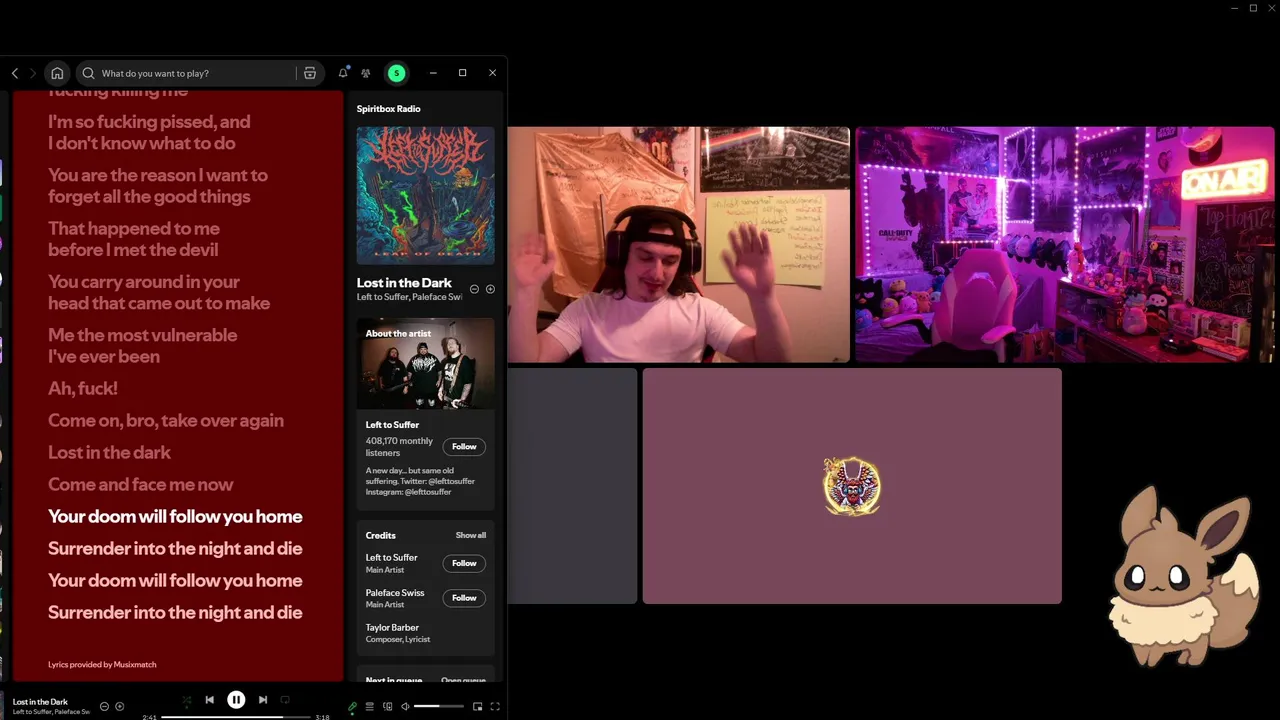Click 'Lyrics provided by Musixmatch' text

coord(102,664)
